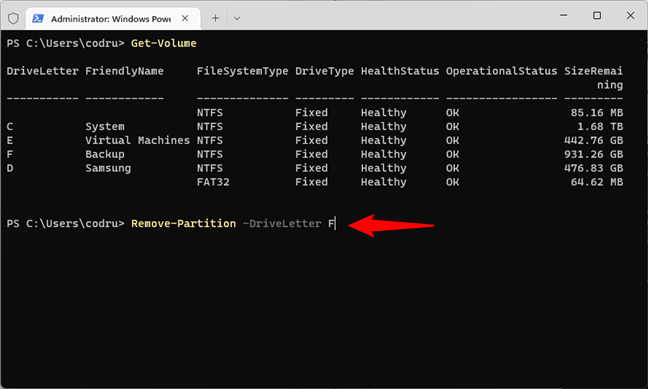Click drive letter E in the table
Screen dimensions: 648x389
(x=10, y=140)
